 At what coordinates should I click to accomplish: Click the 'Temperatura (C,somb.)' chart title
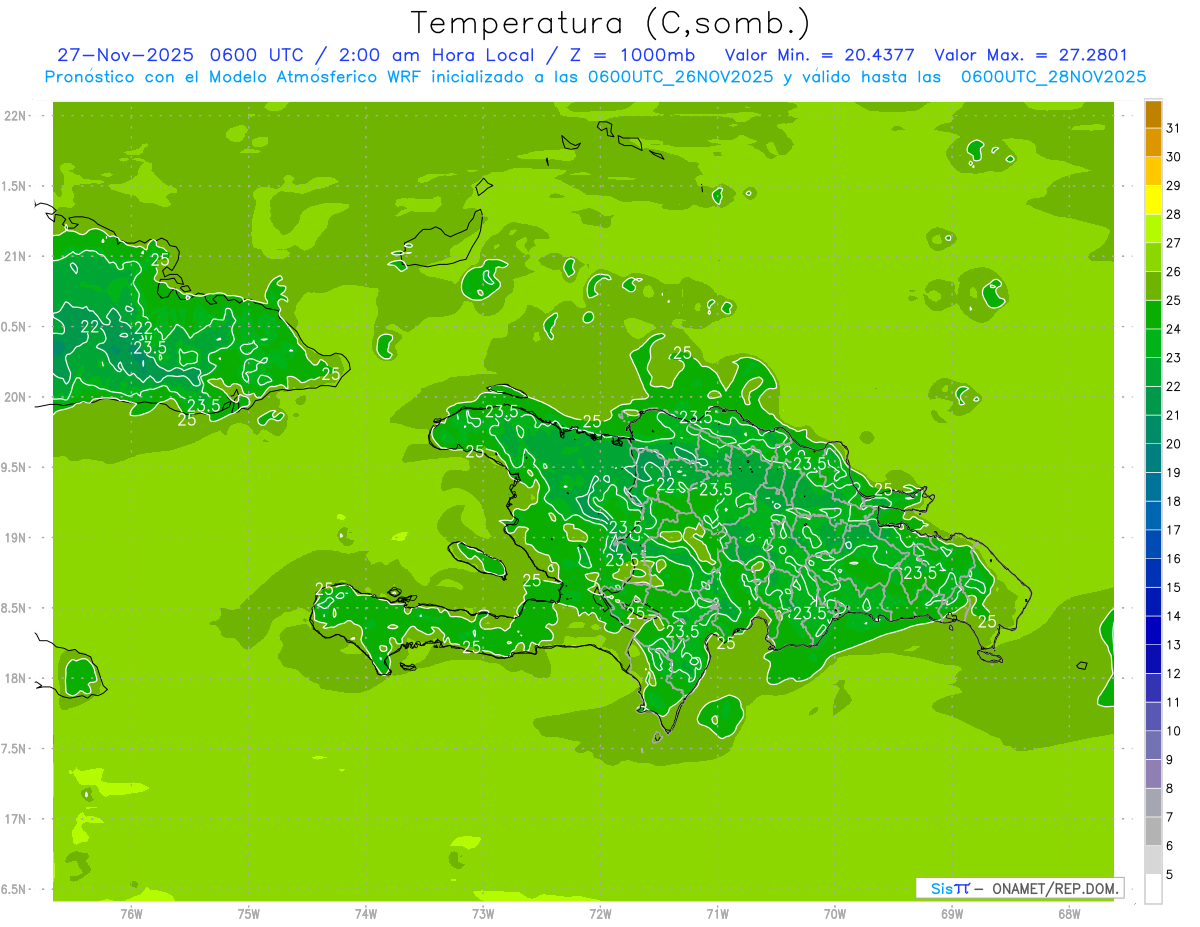[611, 23]
